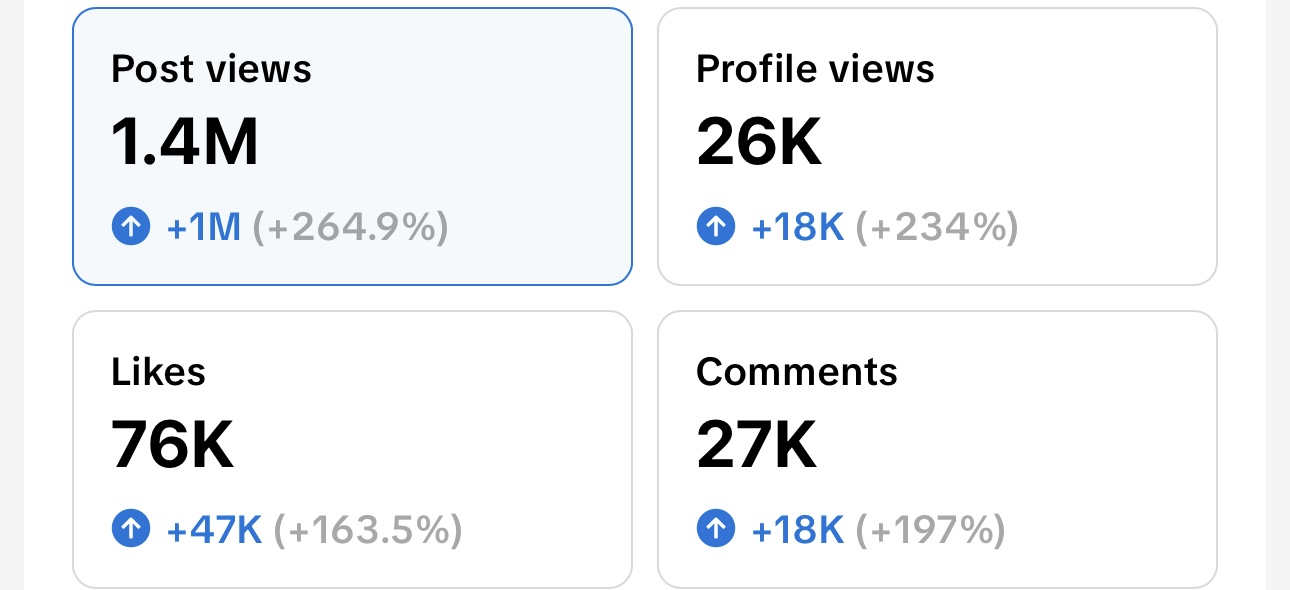Open the Likes heading
The width and height of the screenshot is (1290, 590).
158,372
